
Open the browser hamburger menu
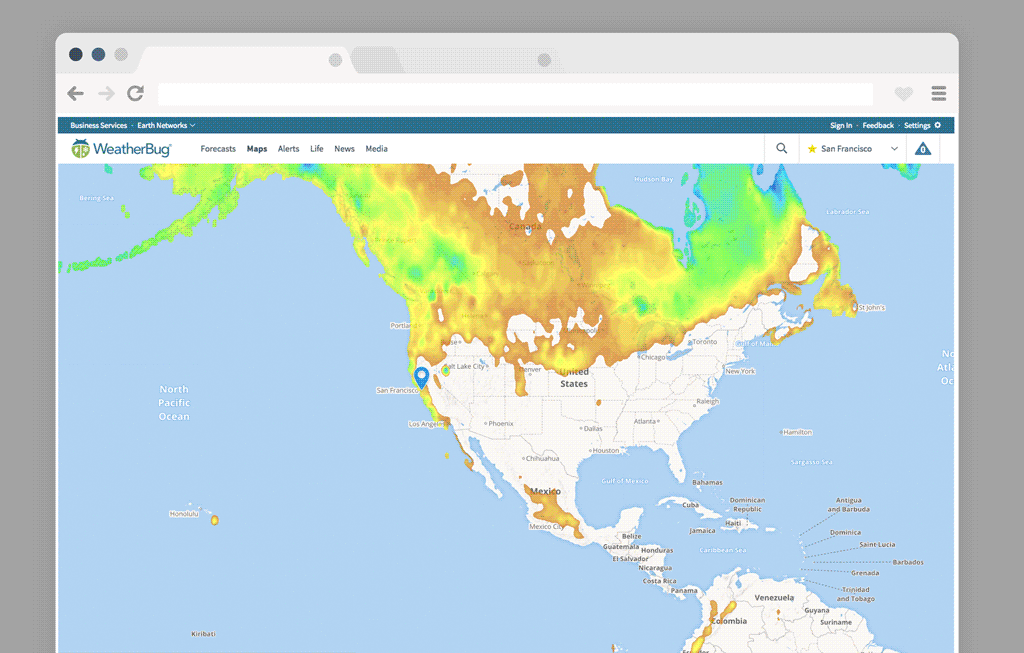coord(938,93)
